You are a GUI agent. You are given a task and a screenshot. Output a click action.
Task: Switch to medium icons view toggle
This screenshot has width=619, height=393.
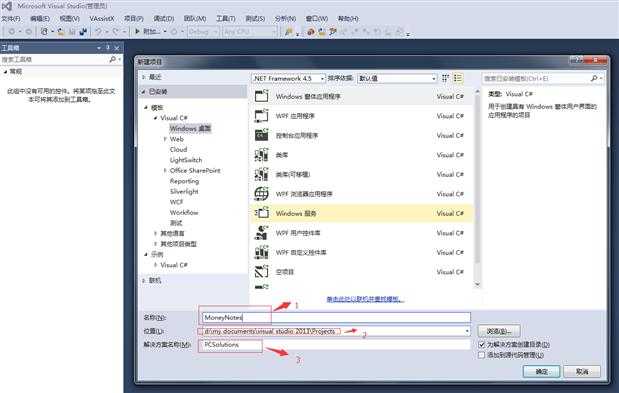[445, 78]
